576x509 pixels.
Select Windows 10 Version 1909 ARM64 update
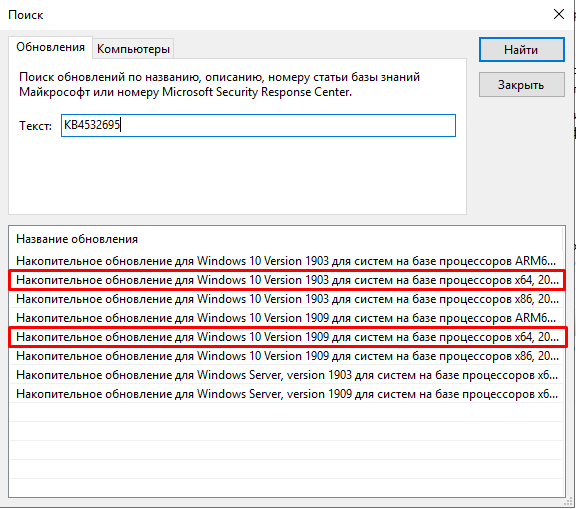coord(287,318)
